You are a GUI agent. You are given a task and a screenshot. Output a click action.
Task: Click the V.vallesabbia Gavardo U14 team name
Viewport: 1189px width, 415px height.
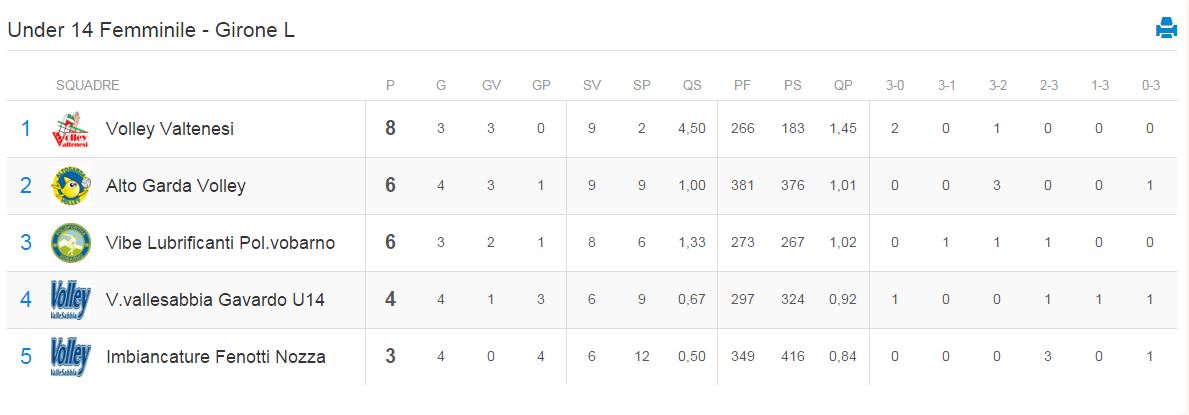(215, 300)
